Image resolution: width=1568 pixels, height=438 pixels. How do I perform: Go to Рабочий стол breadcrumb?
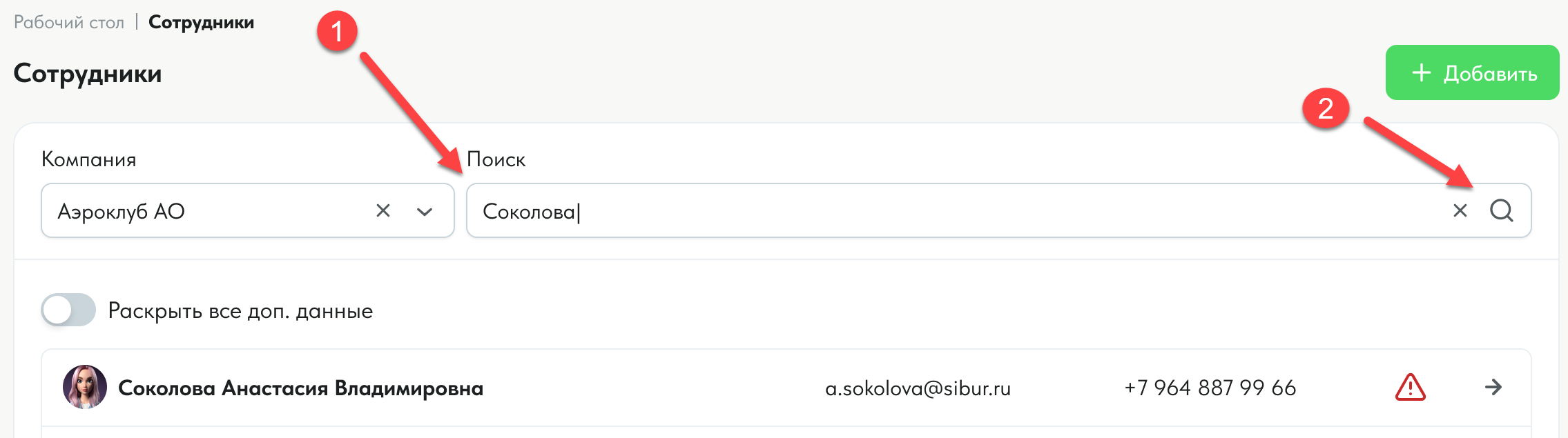(x=69, y=23)
